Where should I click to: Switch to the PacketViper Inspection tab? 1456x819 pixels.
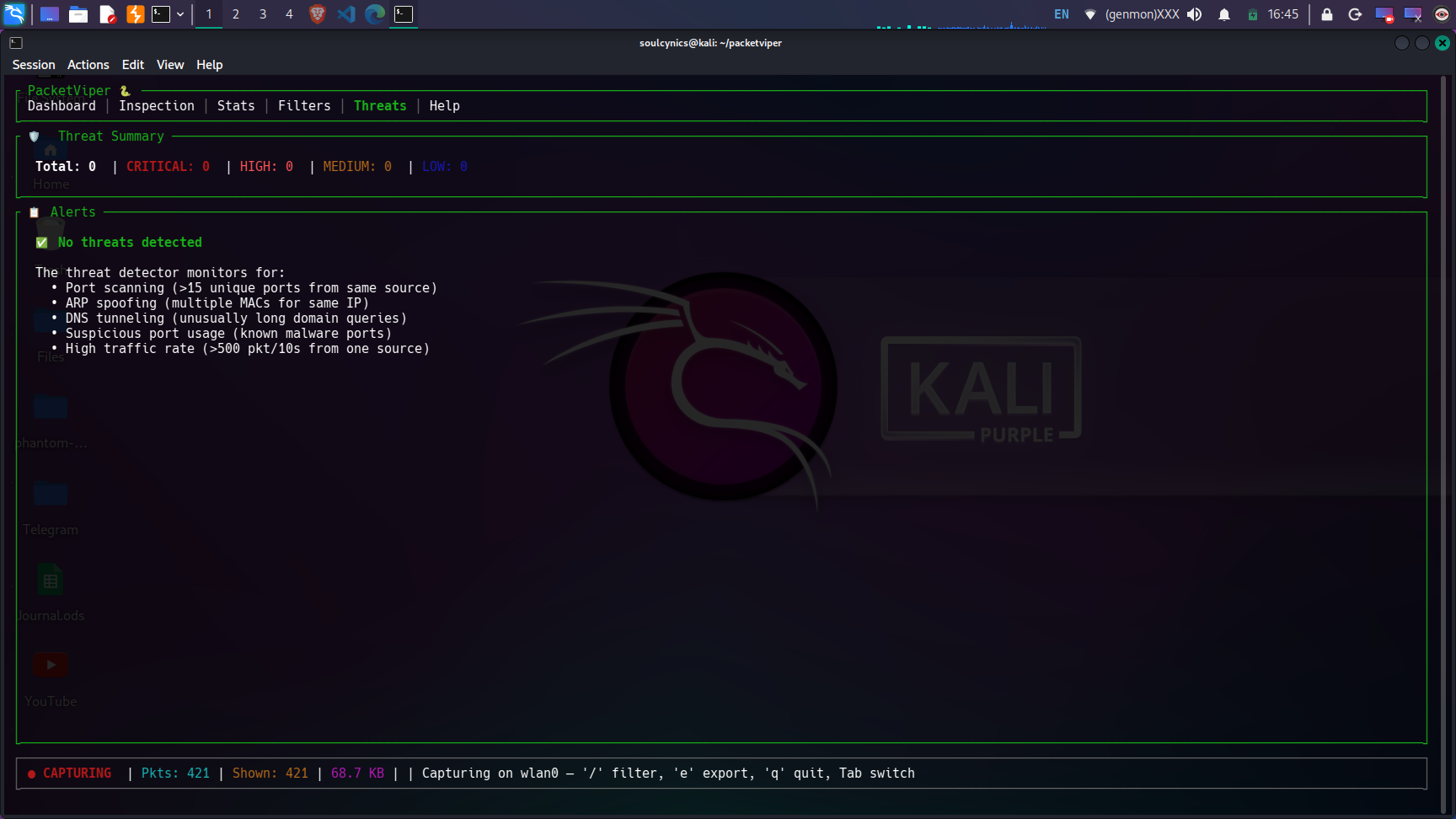(157, 106)
